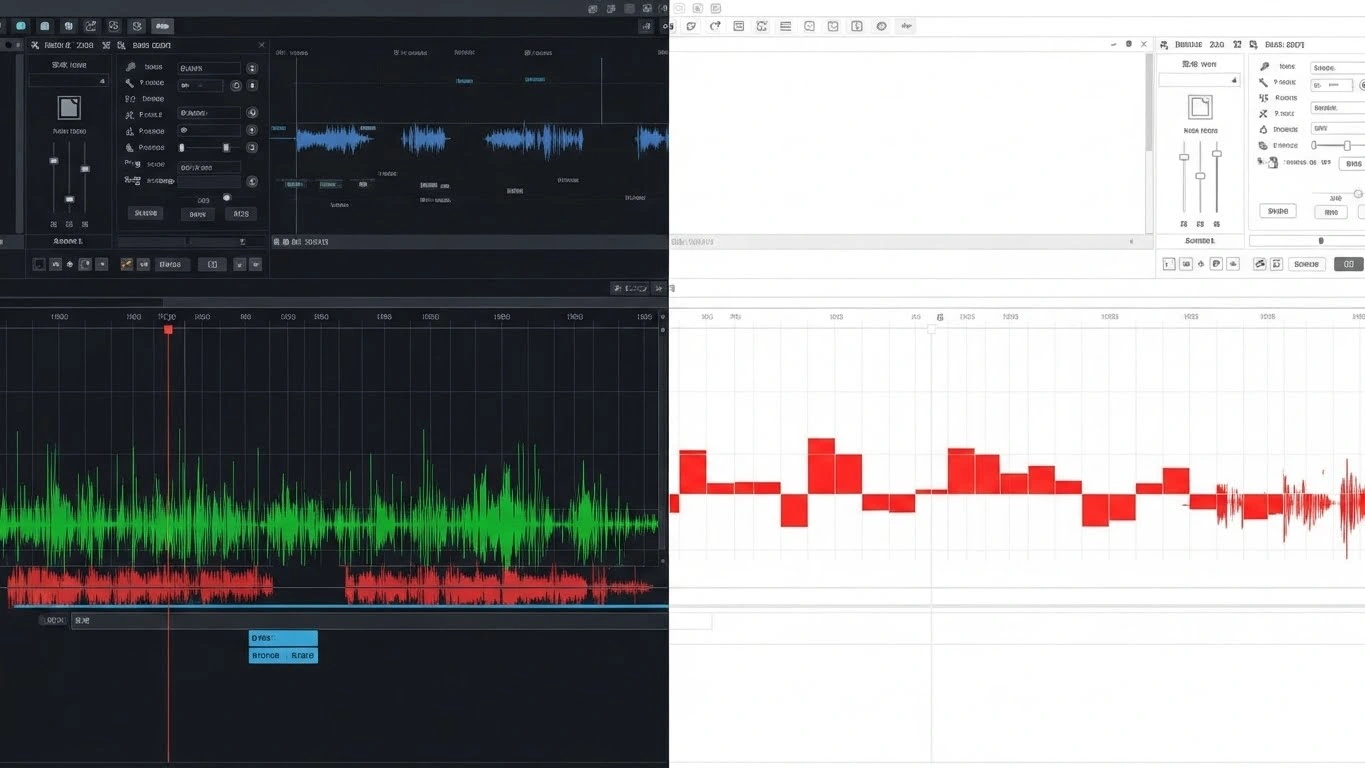Click the middle vertical mixer slider handle
This screenshot has height=768, width=1365.
[x=69, y=198]
